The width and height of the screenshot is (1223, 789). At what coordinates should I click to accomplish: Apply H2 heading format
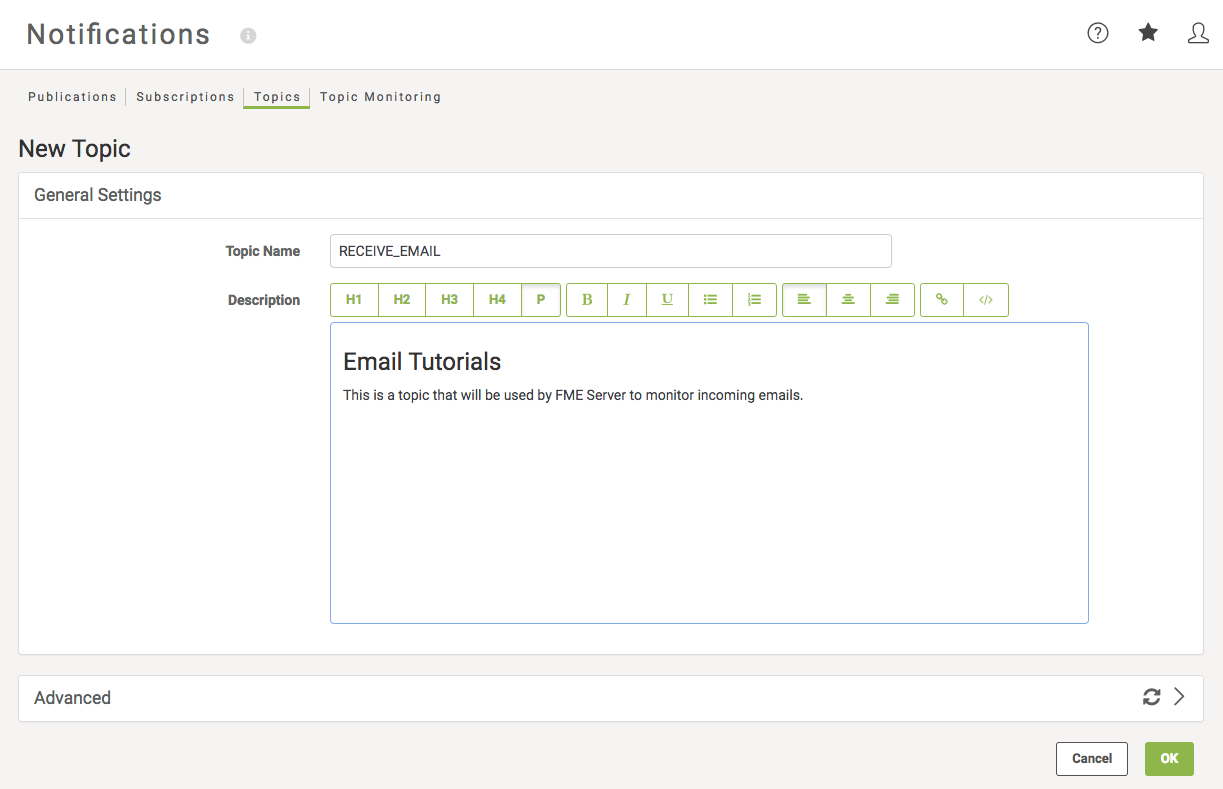(402, 300)
